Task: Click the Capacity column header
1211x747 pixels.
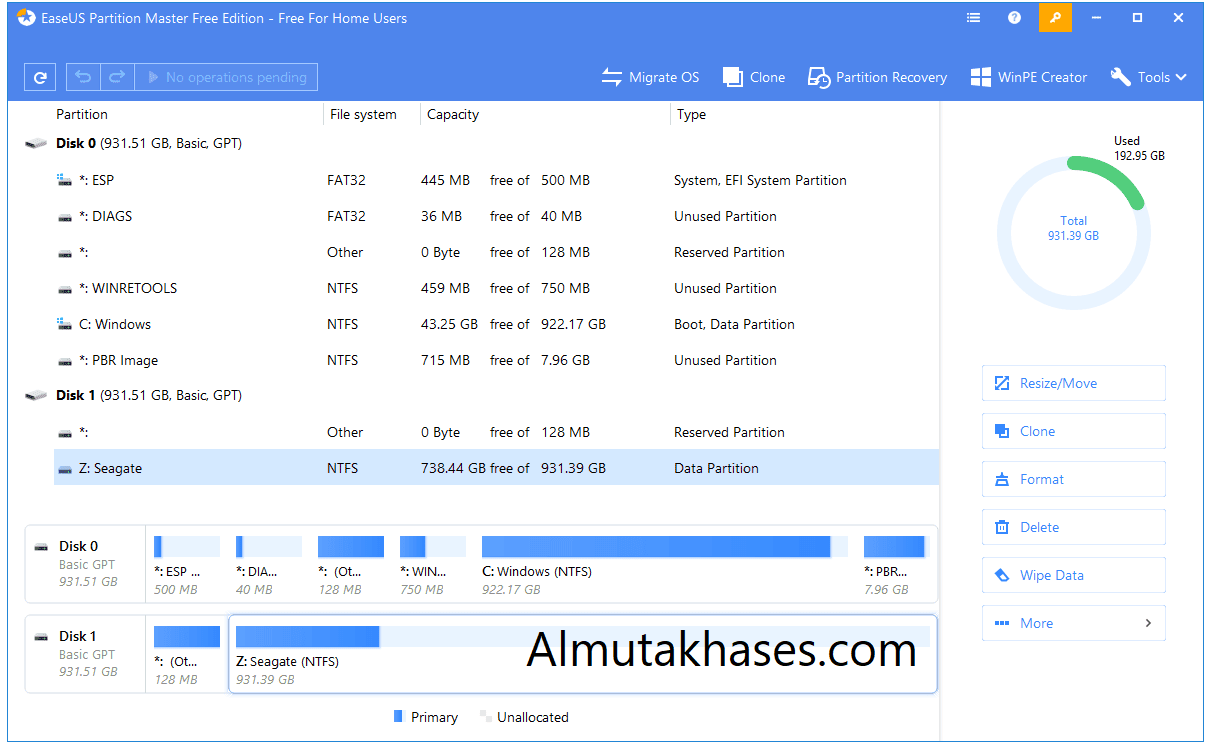Action: coord(453,114)
